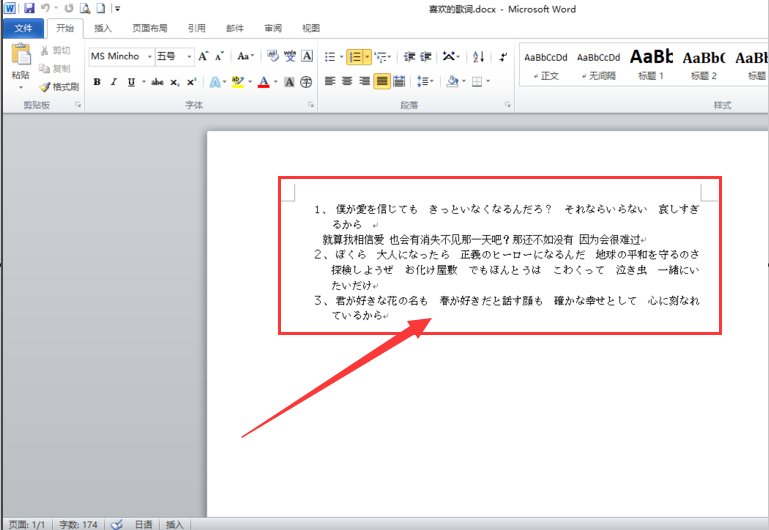The image size is (769, 530).
Task: Clear formatting with the eraser icon
Action: [x=273, y=56]
